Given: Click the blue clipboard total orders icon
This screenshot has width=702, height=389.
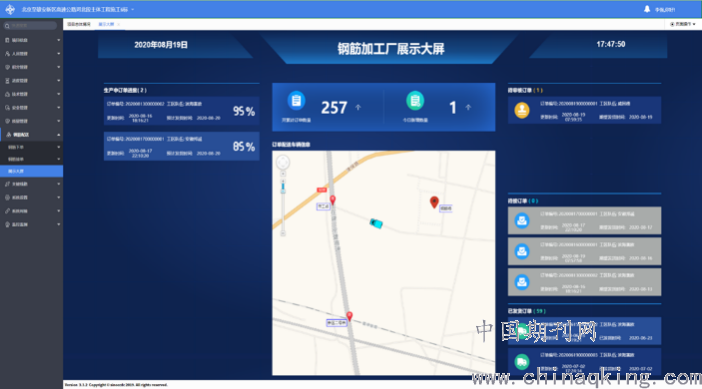Looking at the screenshot, I should [296, 101].
